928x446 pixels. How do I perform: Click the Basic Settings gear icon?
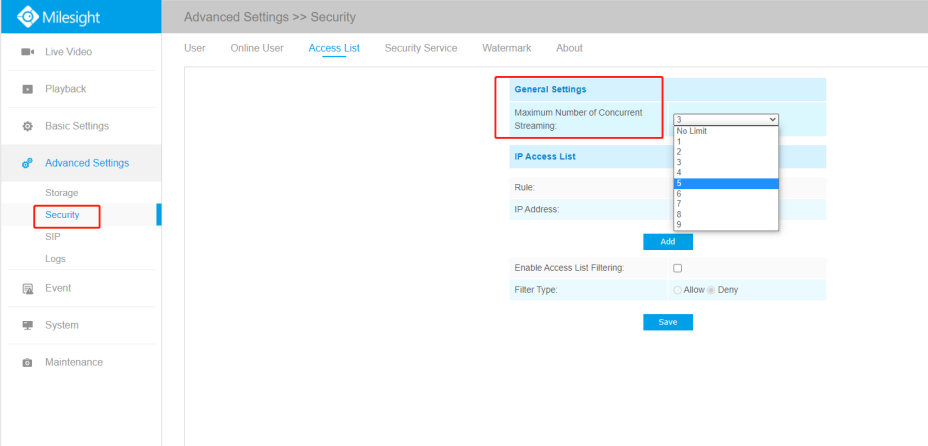point(27,127)
